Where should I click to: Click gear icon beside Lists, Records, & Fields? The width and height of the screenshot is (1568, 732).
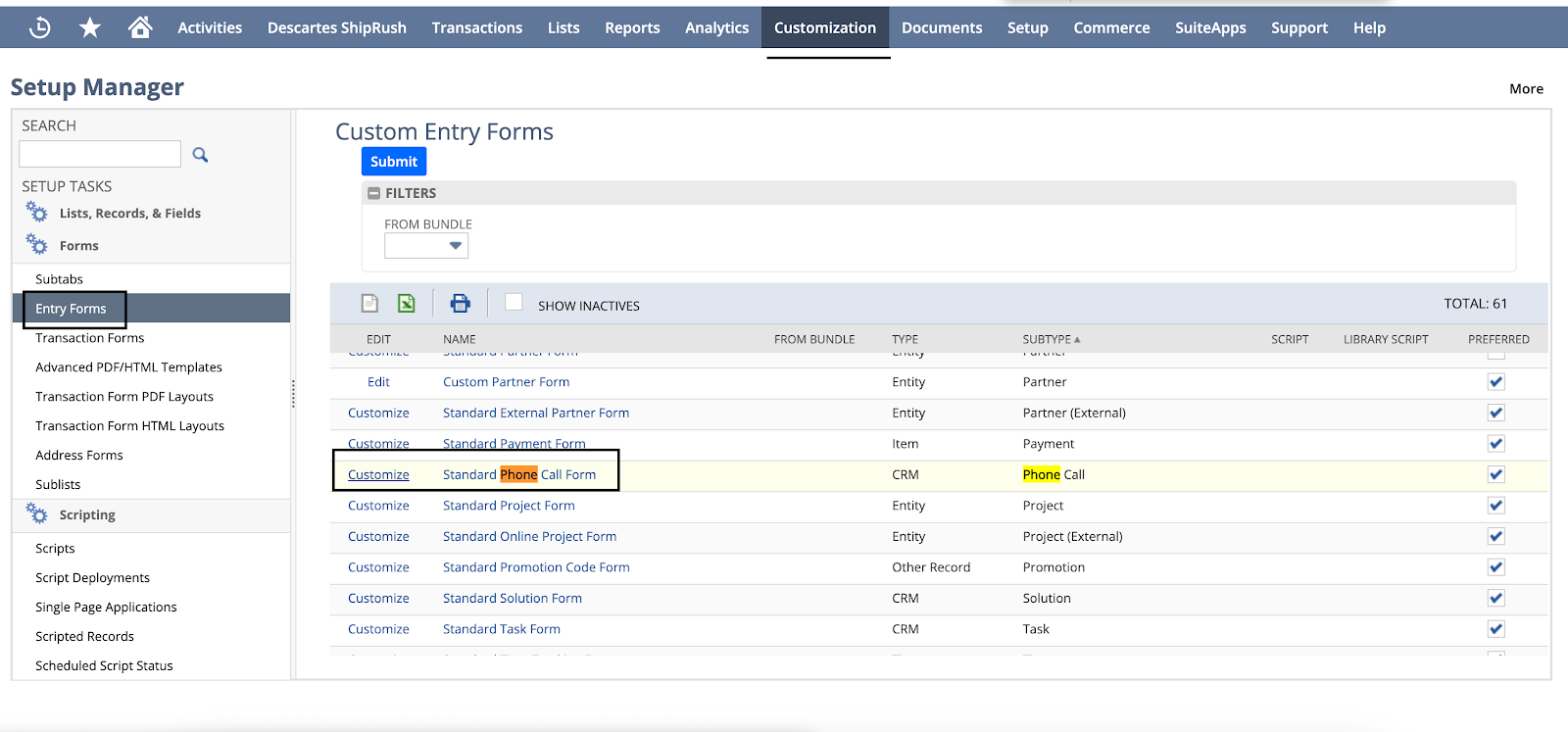[36, 212]
